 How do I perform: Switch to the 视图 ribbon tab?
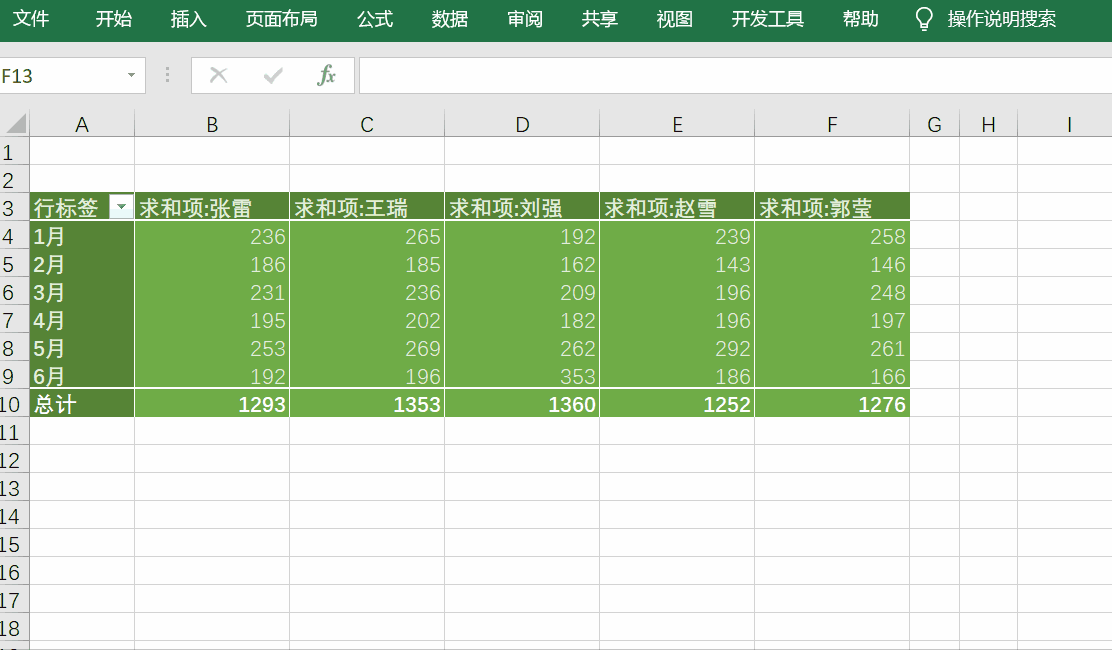674,18
